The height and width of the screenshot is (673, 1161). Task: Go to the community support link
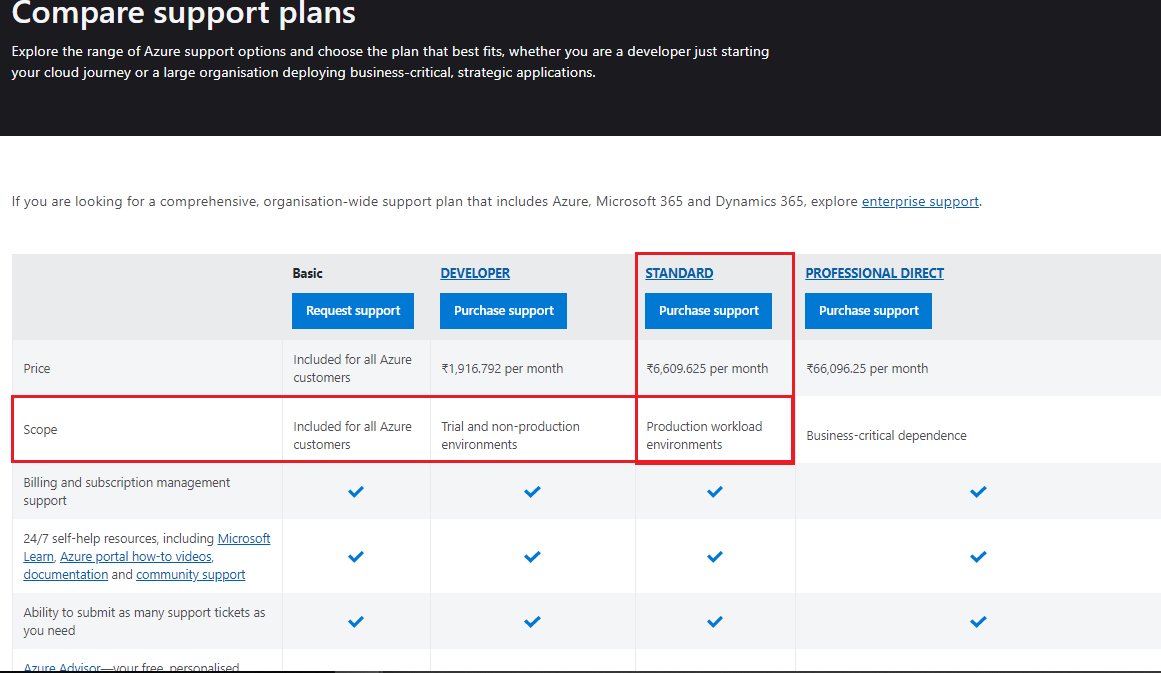(x=190, y=575)
